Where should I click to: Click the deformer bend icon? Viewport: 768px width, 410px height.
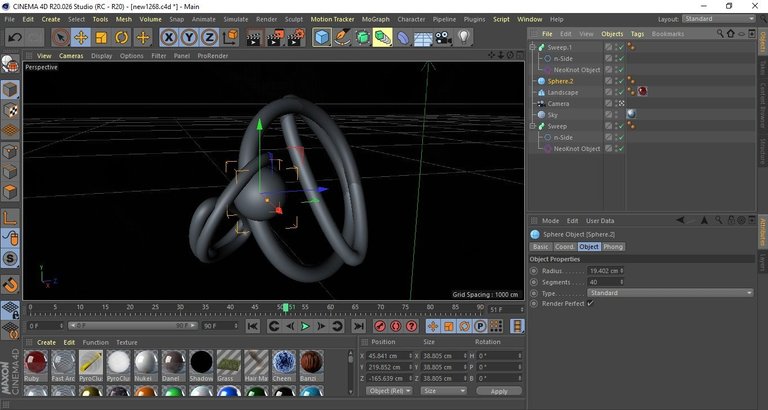403,38
